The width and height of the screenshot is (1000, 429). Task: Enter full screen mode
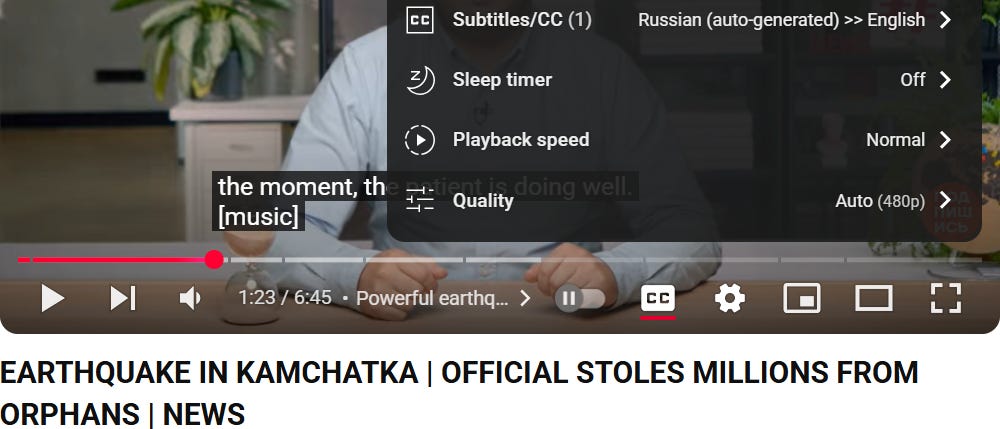[x=945, y=298]
